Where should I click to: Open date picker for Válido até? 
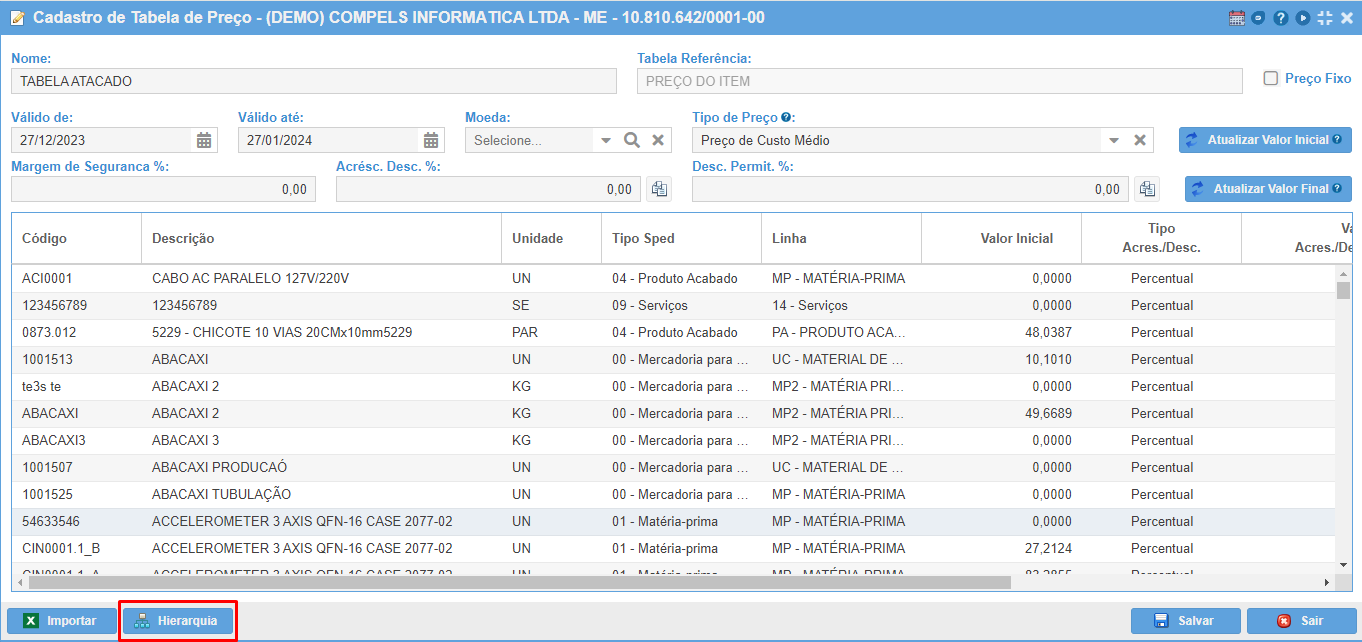(431, 140)
